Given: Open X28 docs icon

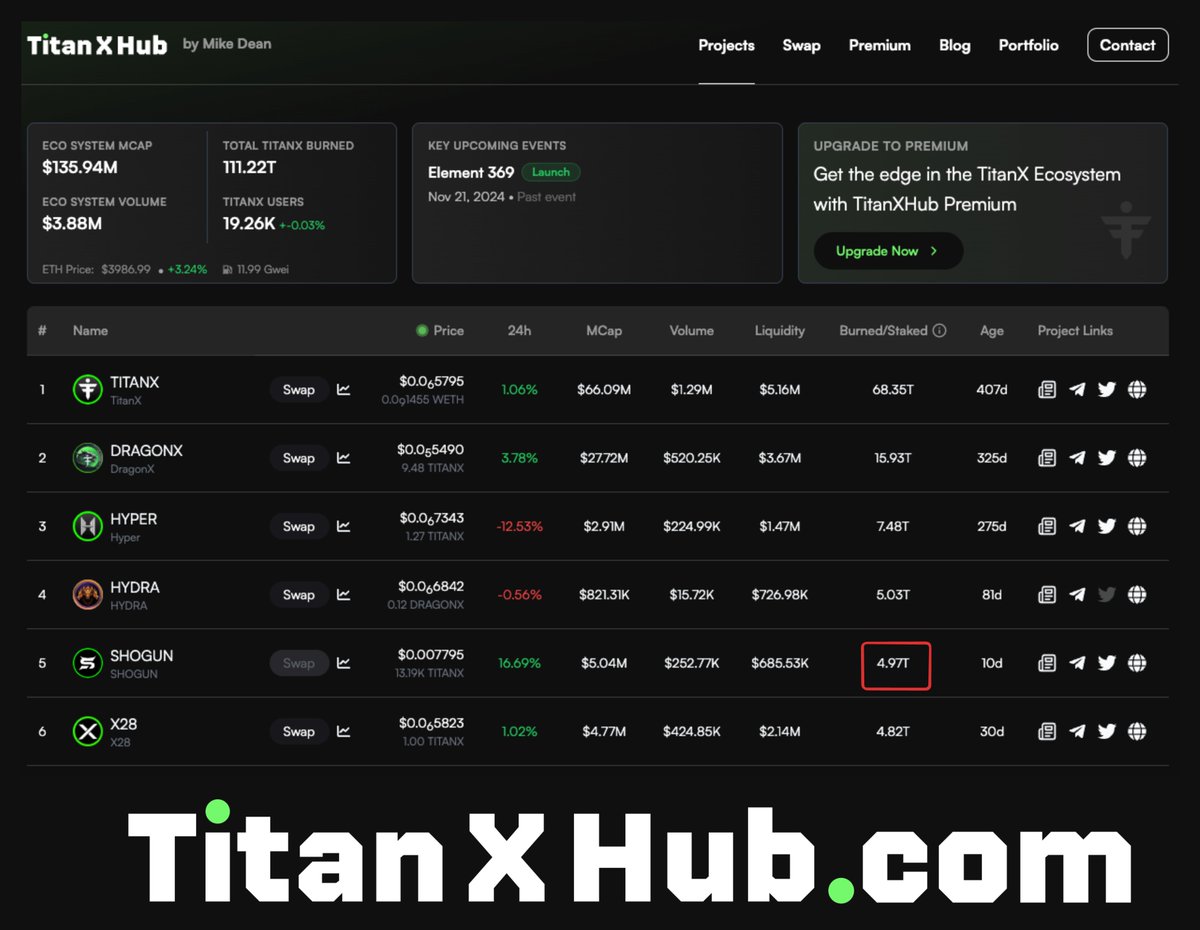Looking at the screenshot, I should pos(1047,731).
